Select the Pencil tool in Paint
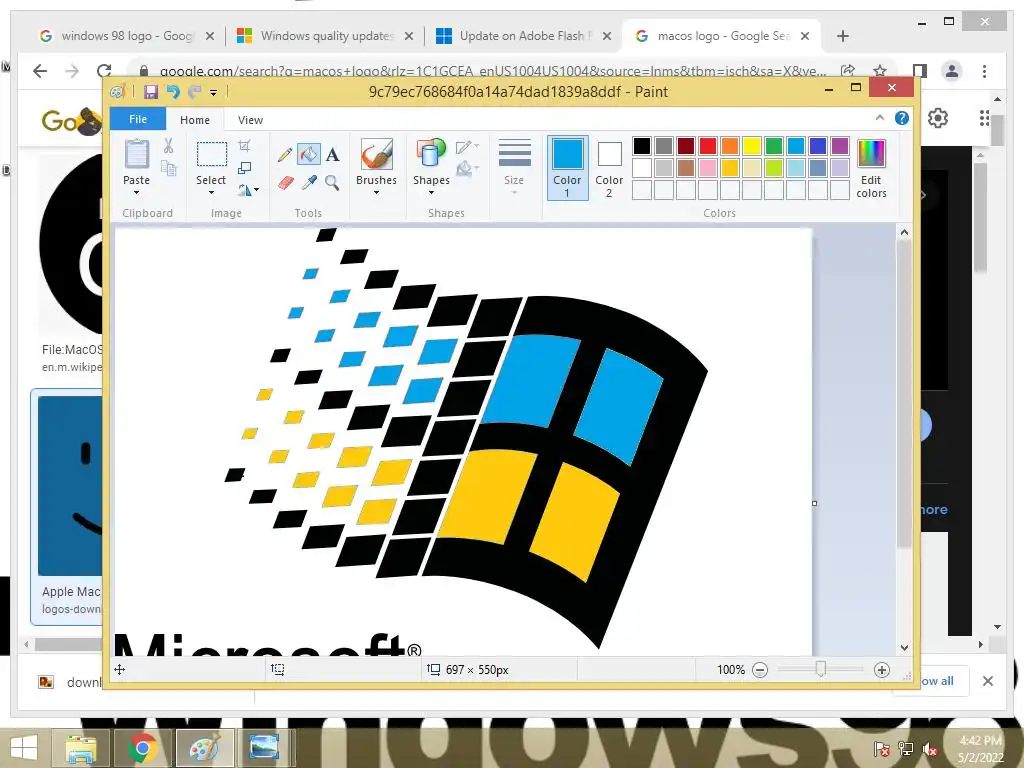 [x=285, y=155]
